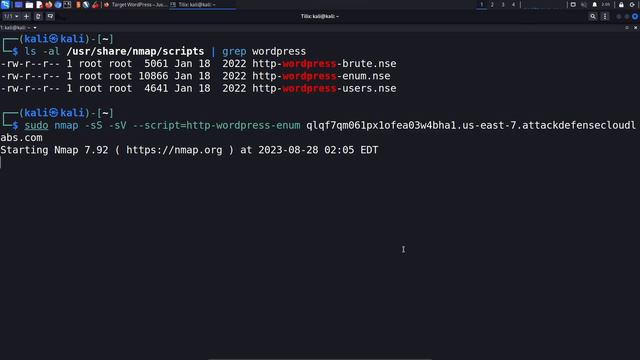Launch the Chromium browser icon in panel
This screenshot has width=640, height=360.
click(58, 5)
